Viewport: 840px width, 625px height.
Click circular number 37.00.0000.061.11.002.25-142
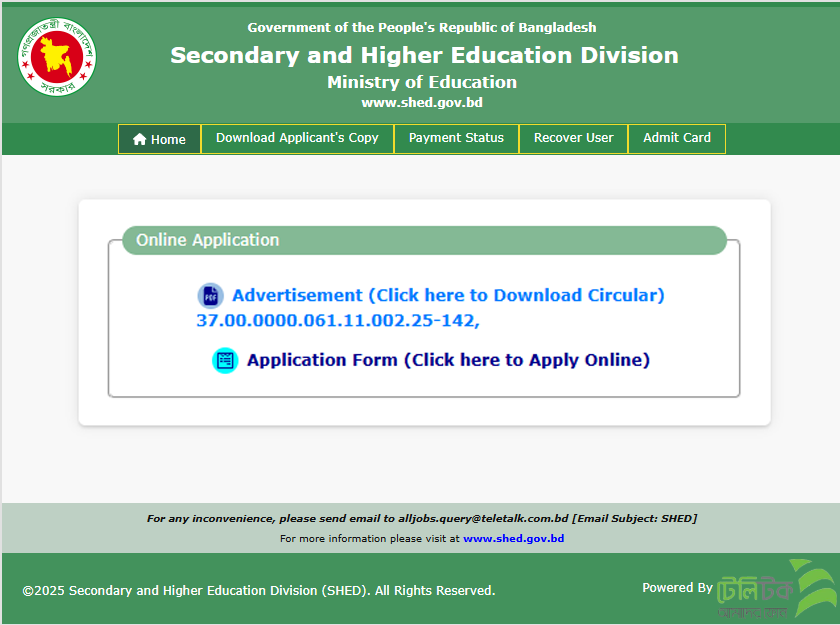337,321
